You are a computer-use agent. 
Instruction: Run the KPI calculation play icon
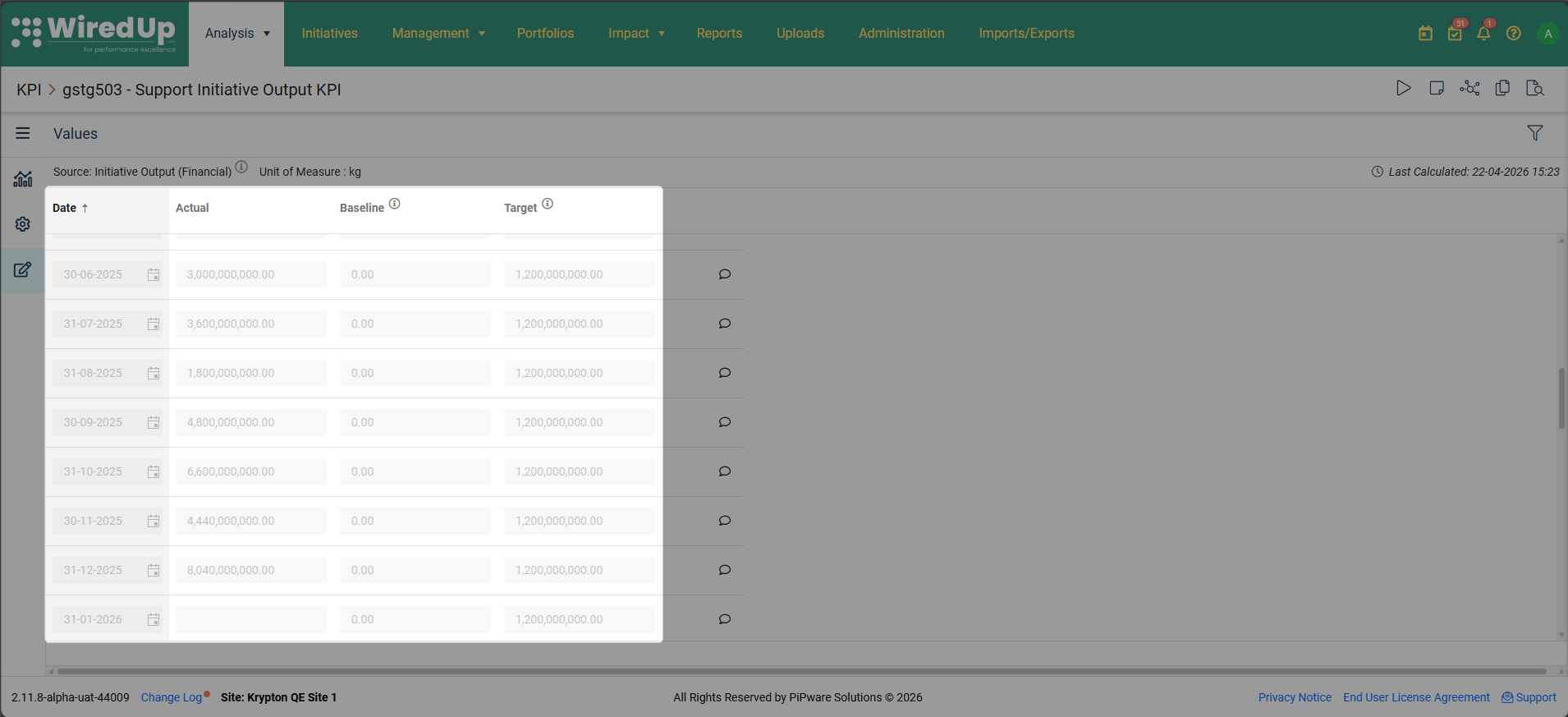(x=1404, y=88)
